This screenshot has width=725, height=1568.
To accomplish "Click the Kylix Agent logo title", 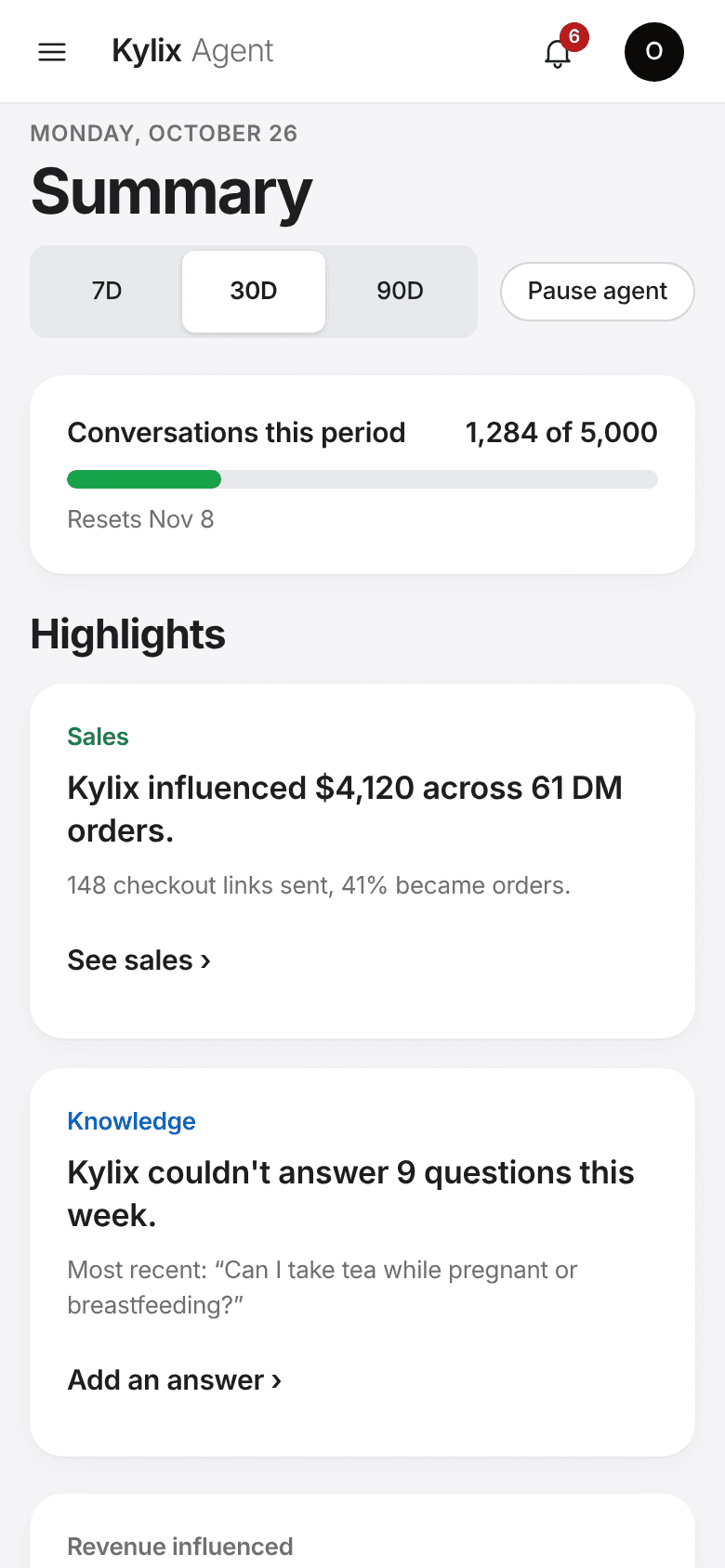I will (193, 51).
